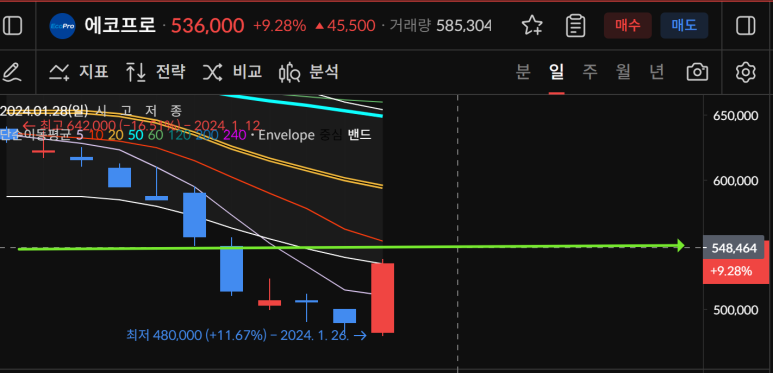Viewport: 773px width, 373px height.
Task: Open the memo clipboard icon
Action: click(575, 26)
